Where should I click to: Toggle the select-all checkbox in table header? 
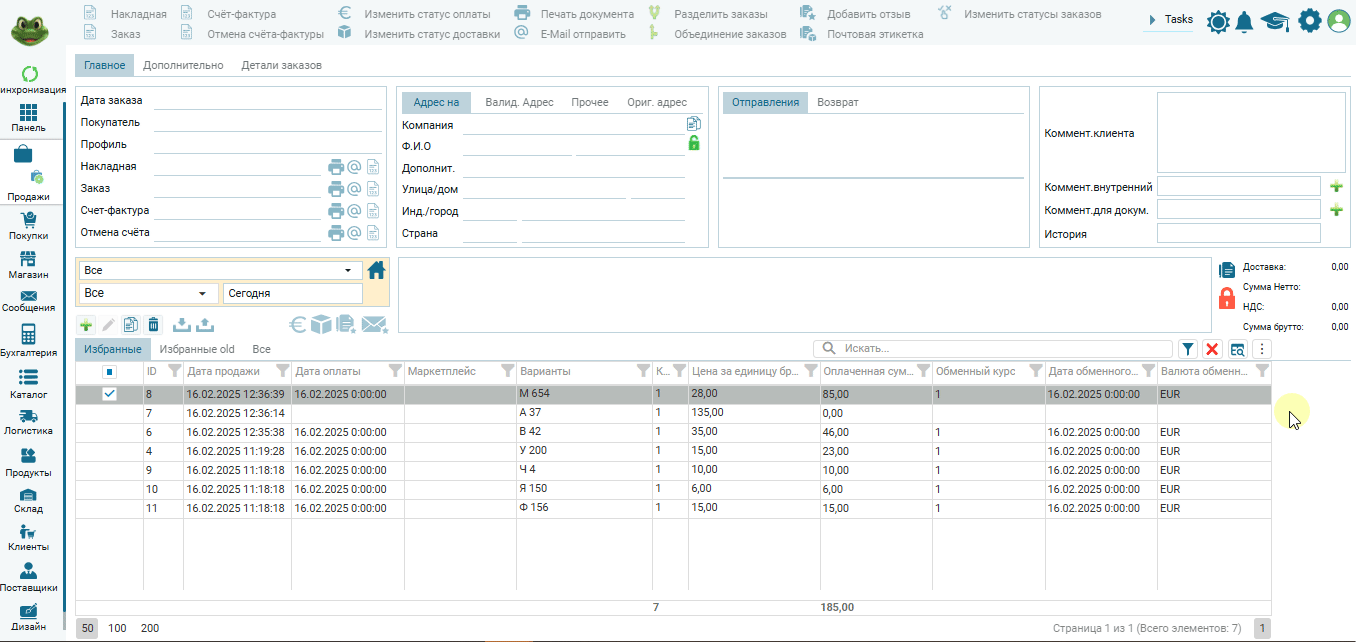110,372
